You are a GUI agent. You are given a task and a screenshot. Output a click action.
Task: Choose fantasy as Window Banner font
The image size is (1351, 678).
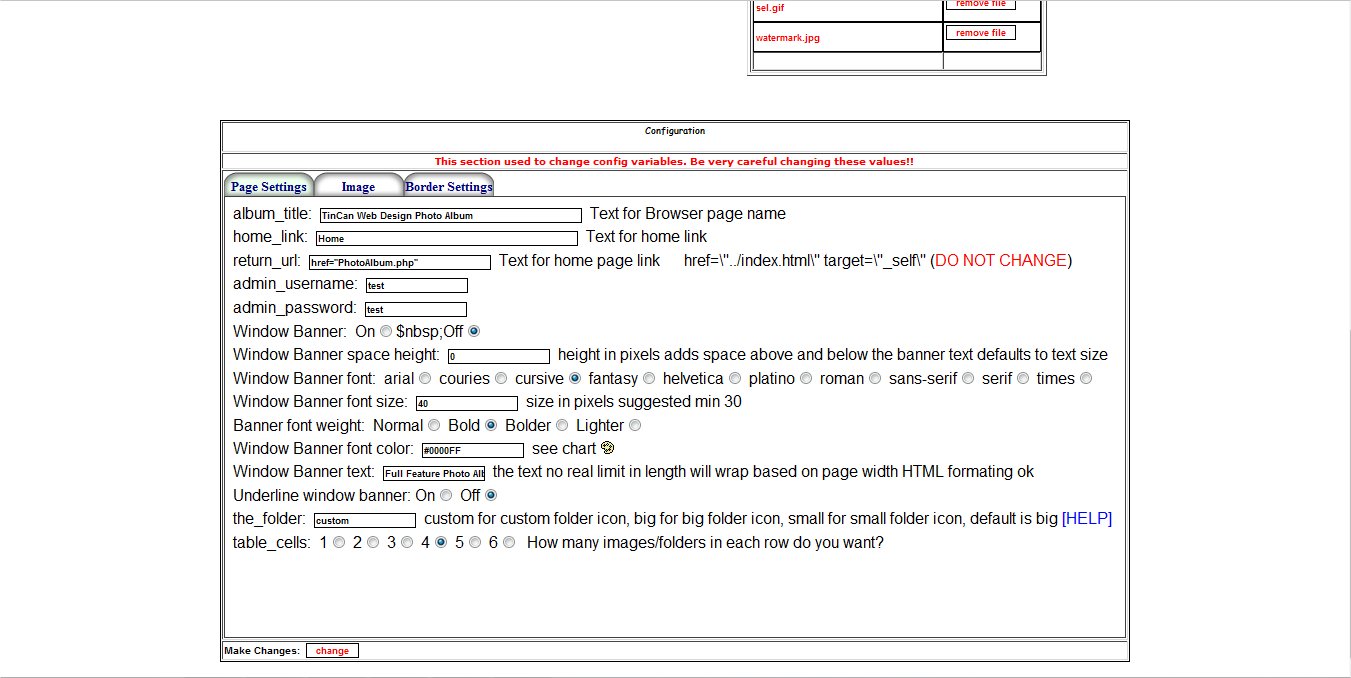[649, 379]
